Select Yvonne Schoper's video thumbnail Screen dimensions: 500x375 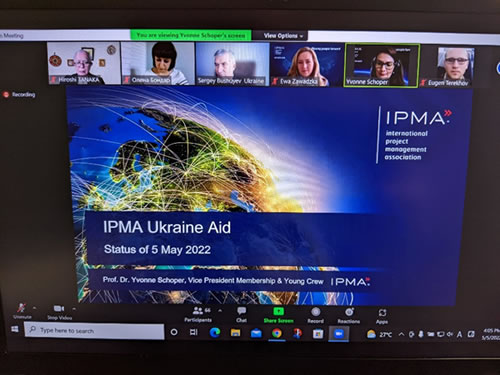point(382,65)
